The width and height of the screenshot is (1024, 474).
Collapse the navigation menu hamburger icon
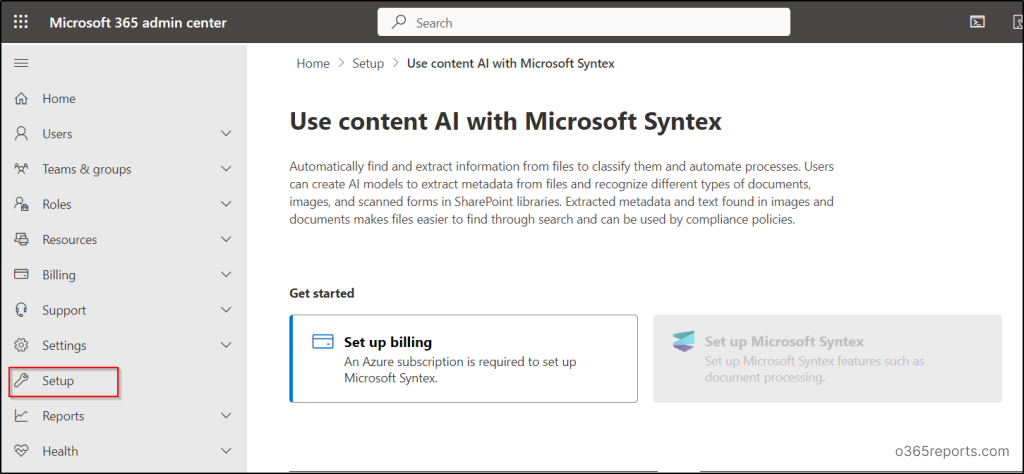[x=22, y=63]
